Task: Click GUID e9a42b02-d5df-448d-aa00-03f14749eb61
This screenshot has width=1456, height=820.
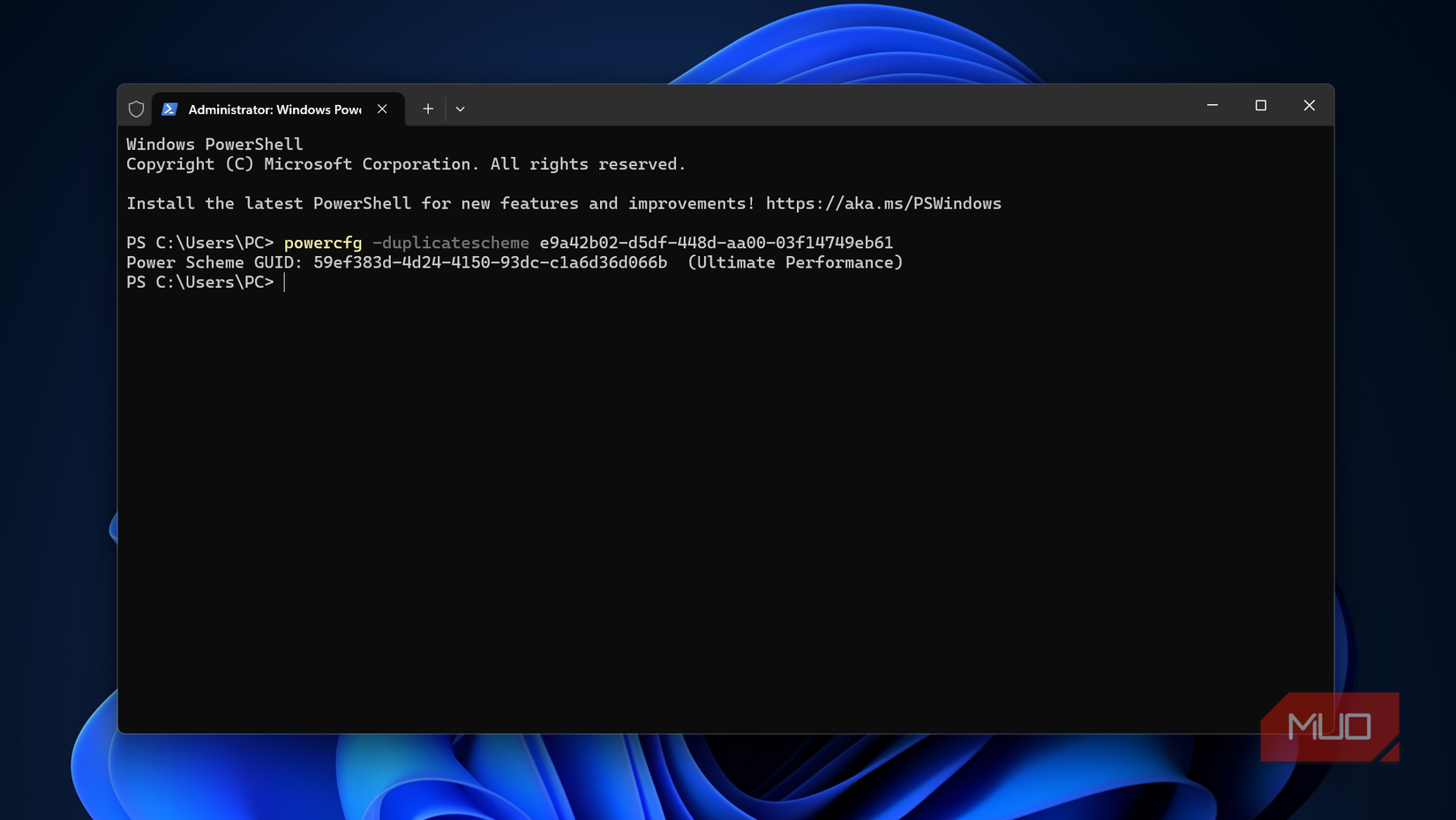Action: [717, 243]
